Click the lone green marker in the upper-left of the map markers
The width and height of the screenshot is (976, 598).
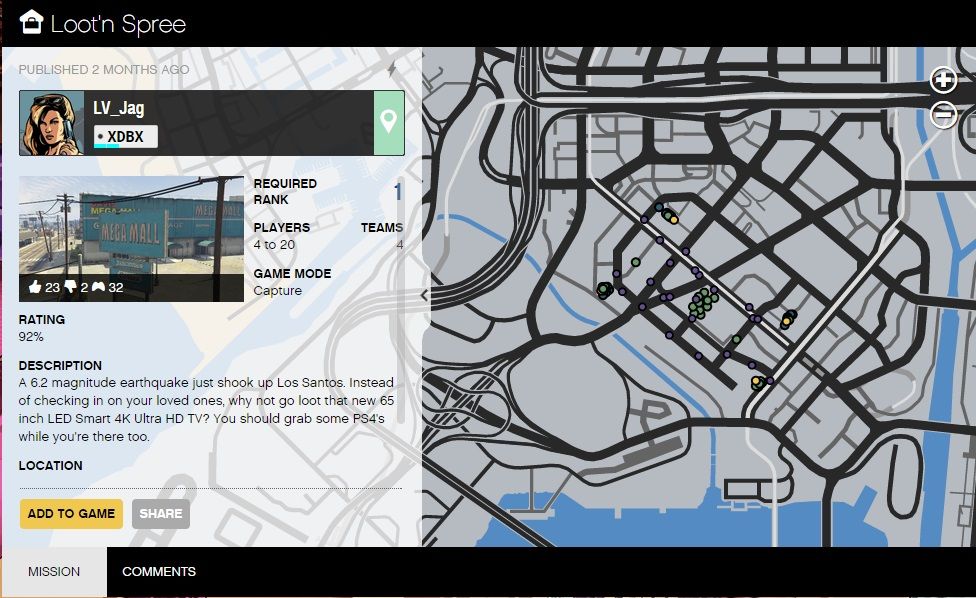point(635,262)
